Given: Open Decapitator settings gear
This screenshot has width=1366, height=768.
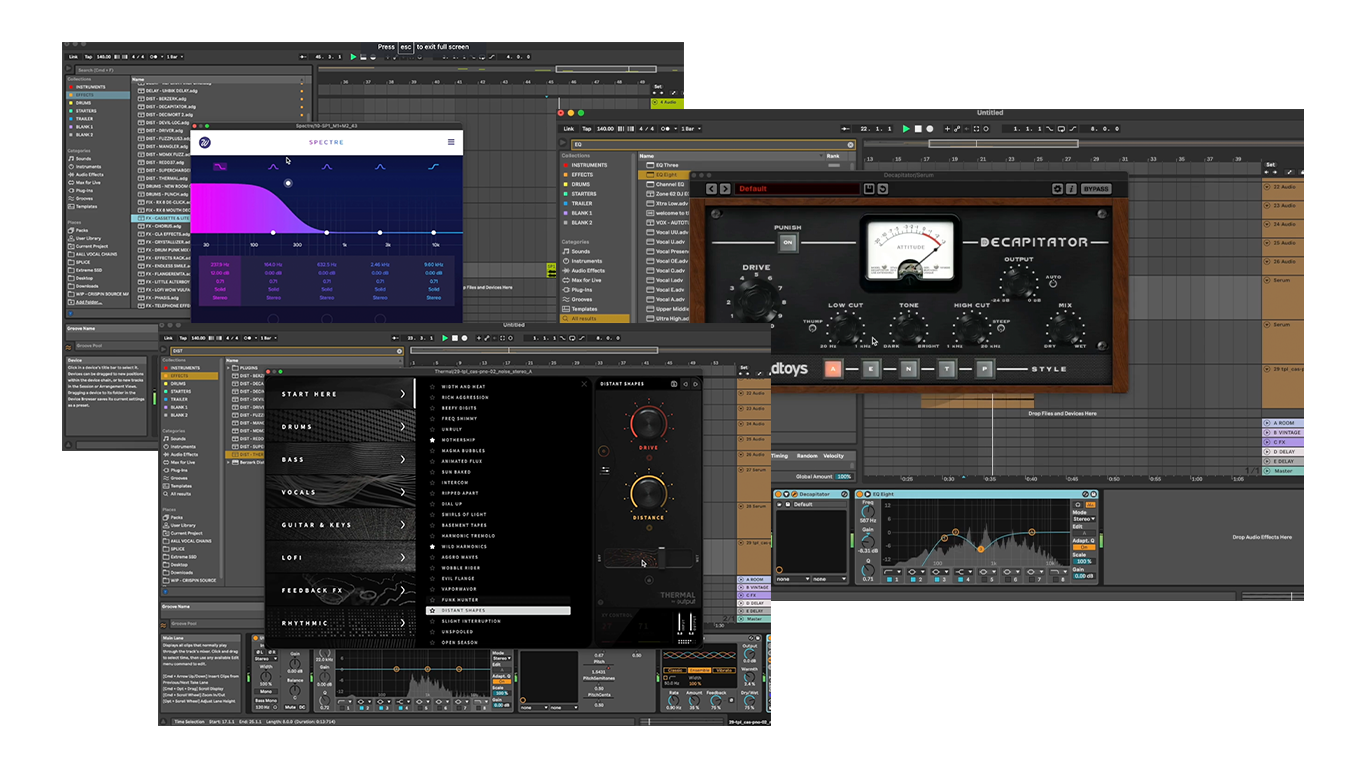Looking at the screenshot, I should (x=1057, y=188).
